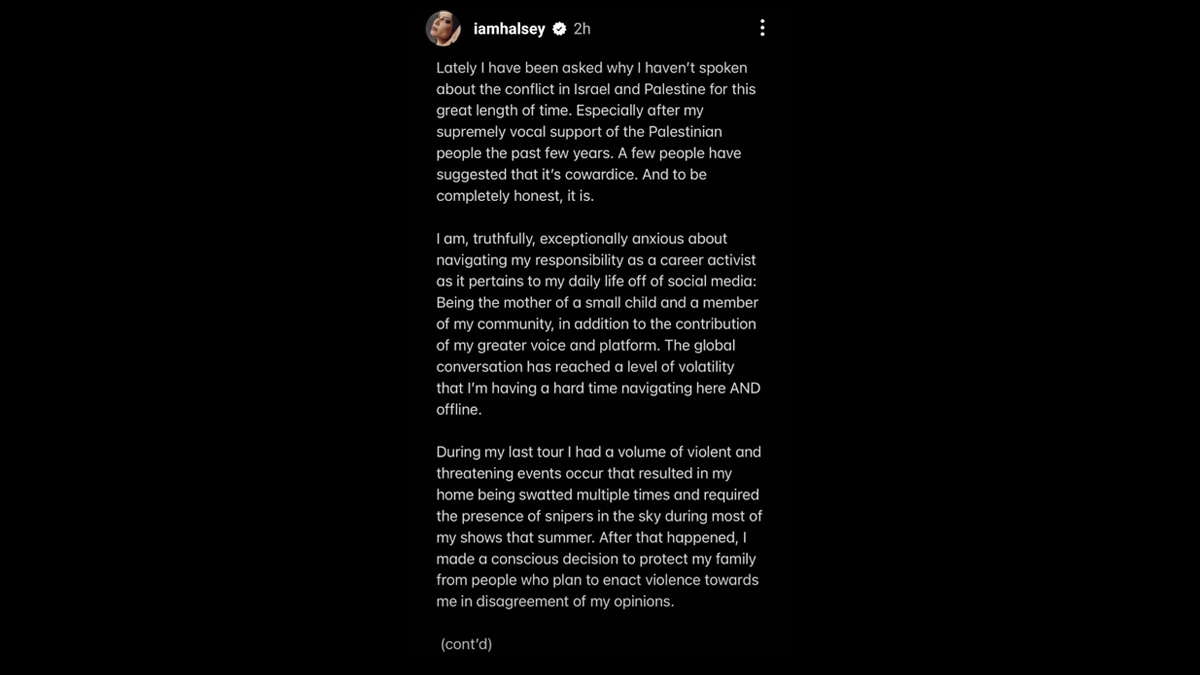Click the phrase 'completely honest, it is.'

(515, 196)
